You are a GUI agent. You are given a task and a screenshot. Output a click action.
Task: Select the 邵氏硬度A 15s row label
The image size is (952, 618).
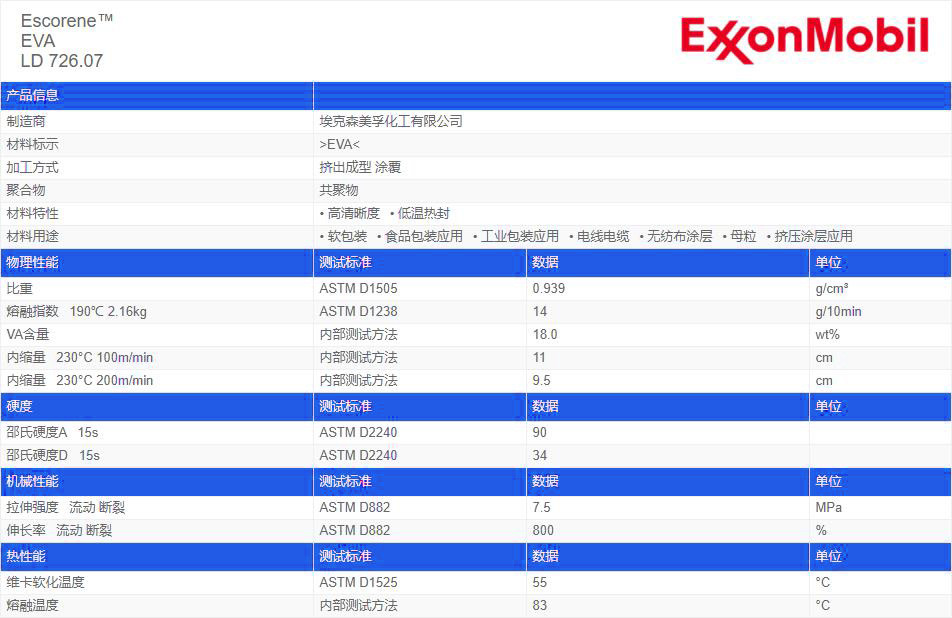tap(53, 432)
